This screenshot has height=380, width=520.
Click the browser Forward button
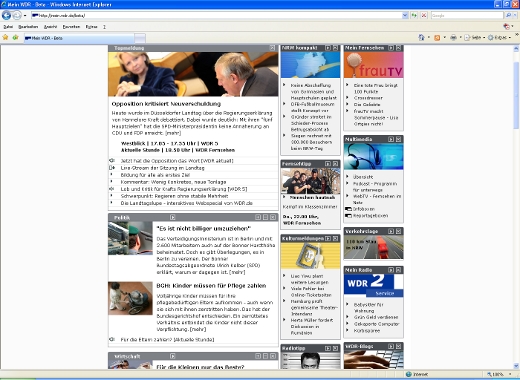(x=17, y=15)
